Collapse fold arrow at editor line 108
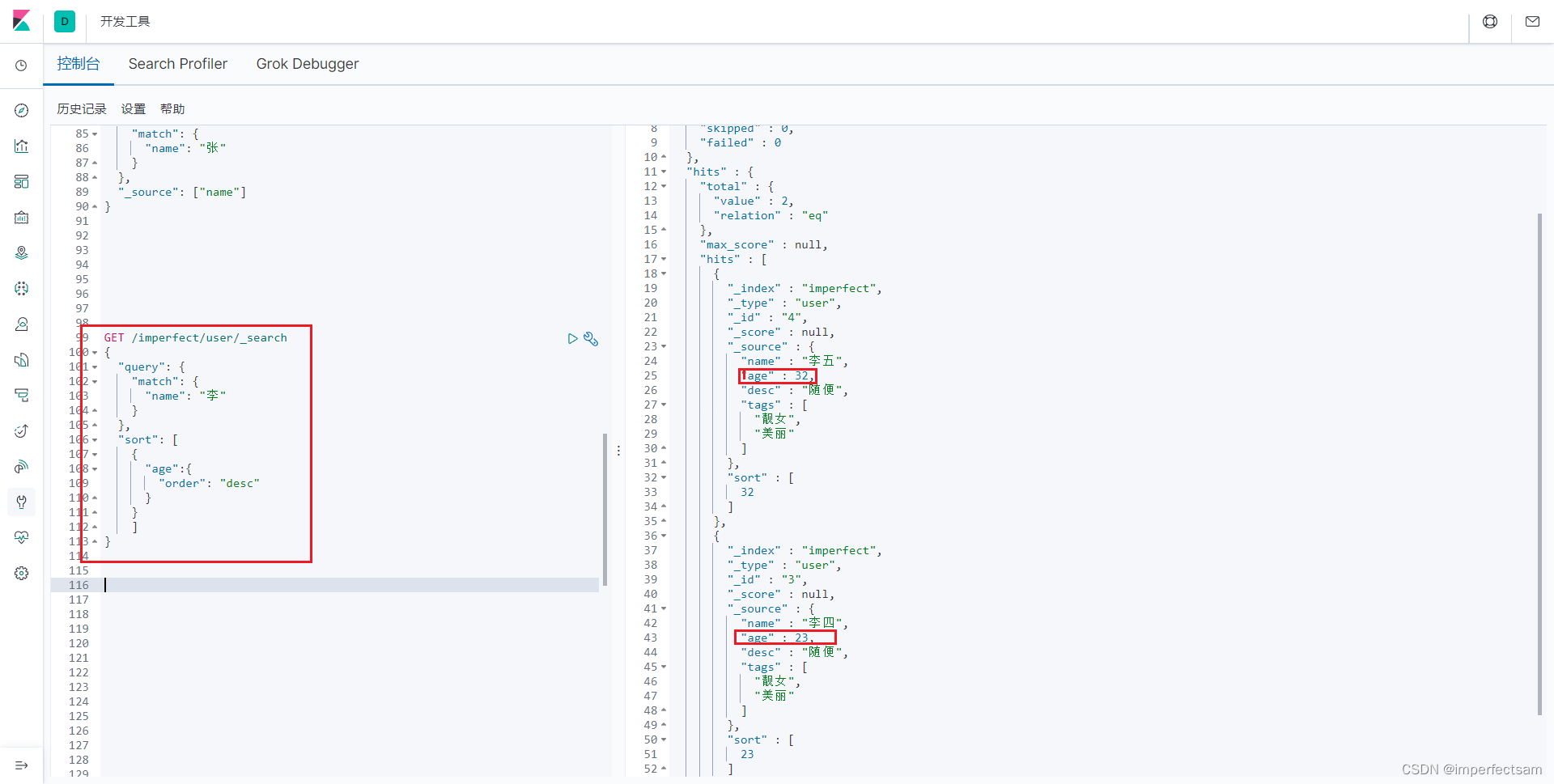This screenshot has width=1554, height=784. point(95,469)
